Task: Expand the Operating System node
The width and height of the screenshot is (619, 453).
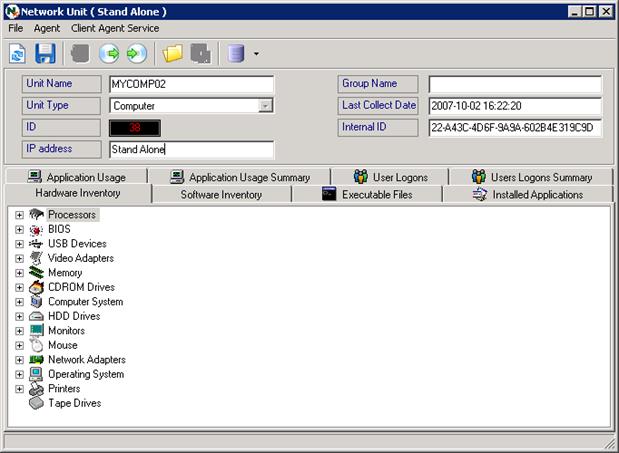Action: click(19, 375)
